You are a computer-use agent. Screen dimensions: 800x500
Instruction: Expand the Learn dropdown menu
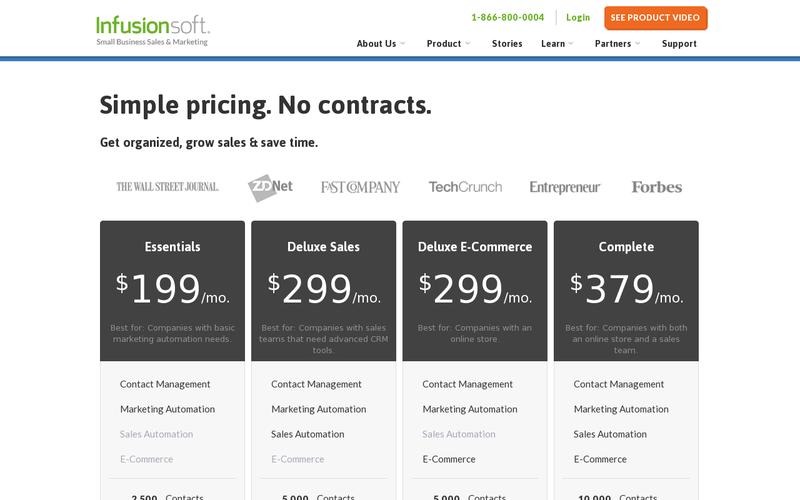click(557, 44)
